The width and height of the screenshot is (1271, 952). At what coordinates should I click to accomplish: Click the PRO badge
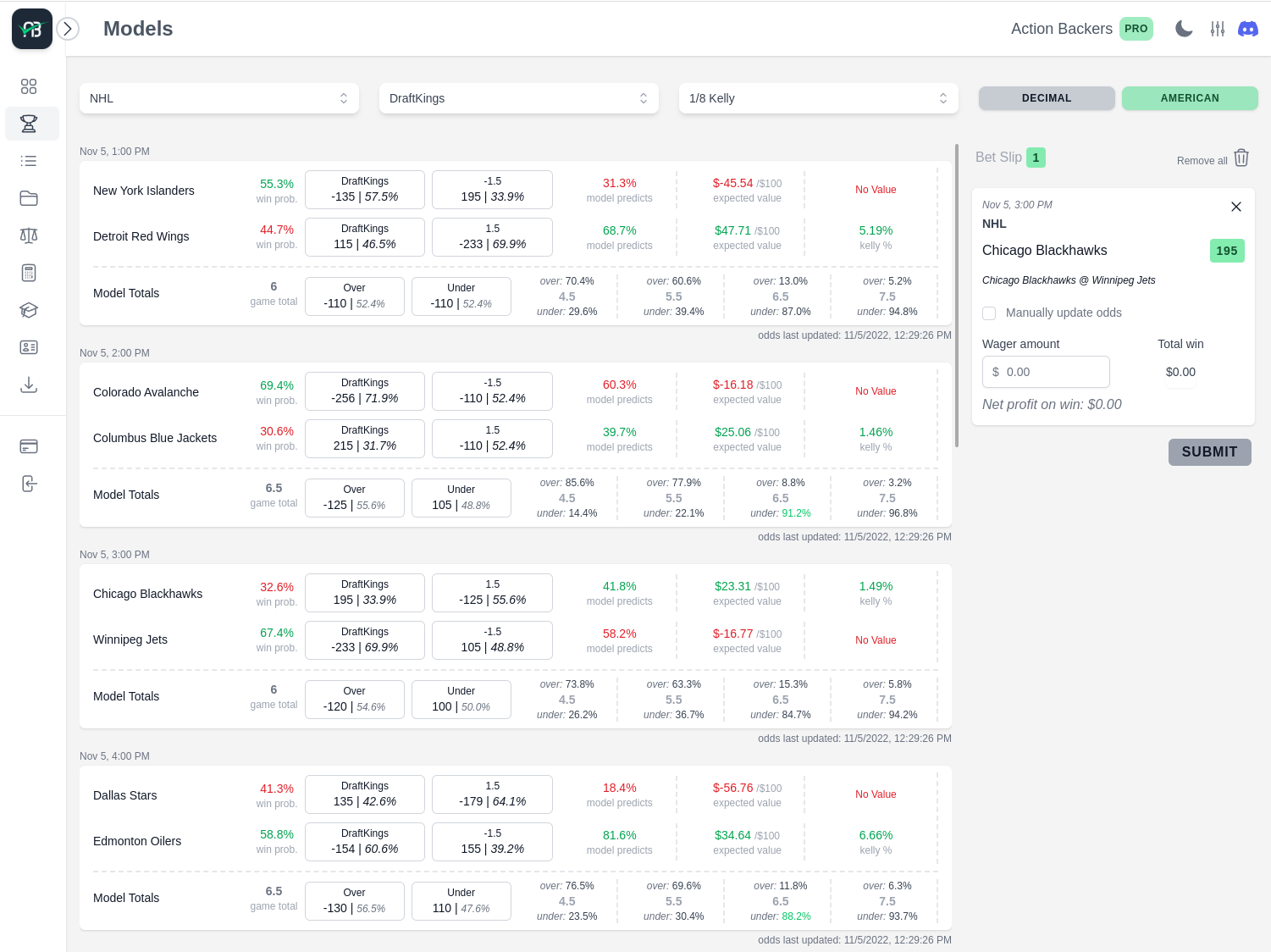point(1136,29)
